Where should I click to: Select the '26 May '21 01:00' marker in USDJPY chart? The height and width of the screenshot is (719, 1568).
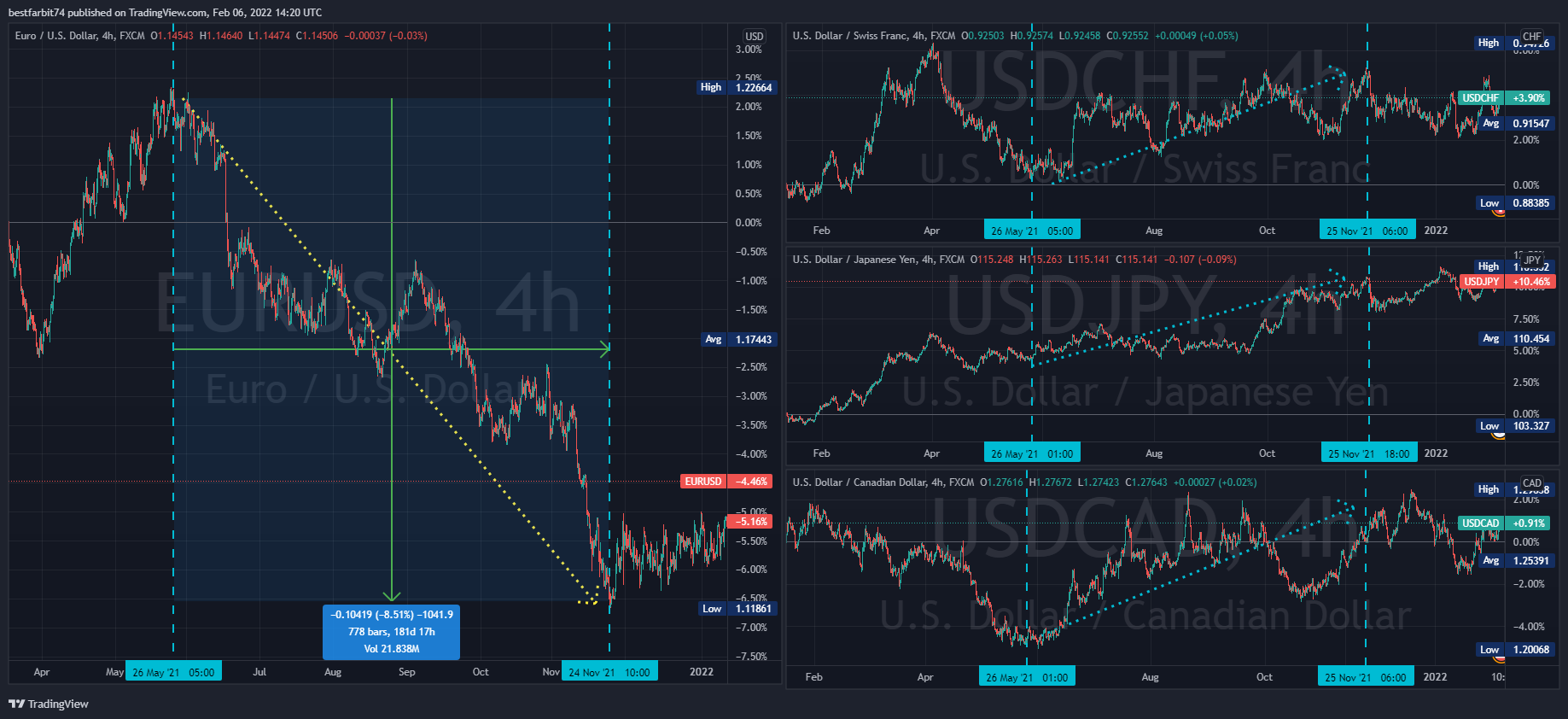1032,453
